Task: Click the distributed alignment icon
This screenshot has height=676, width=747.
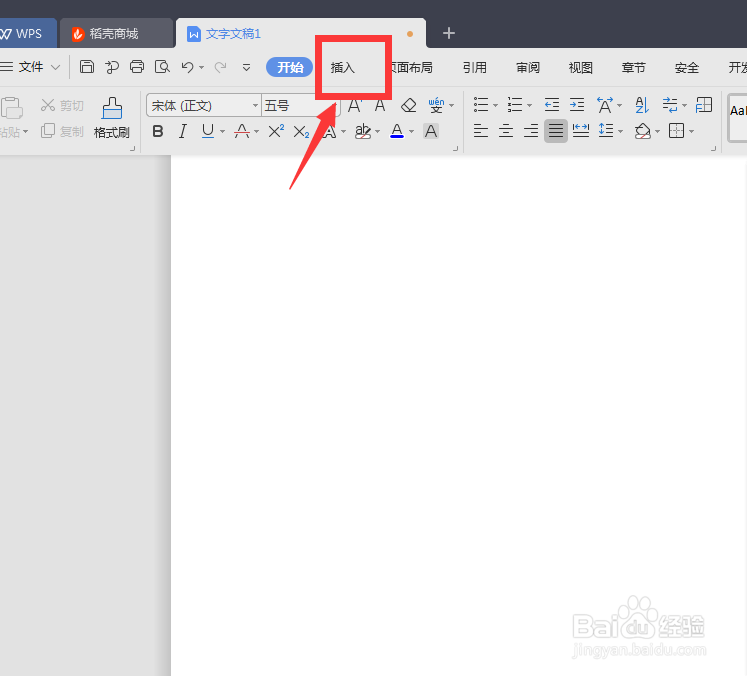Action: click(x=581, y=131)
